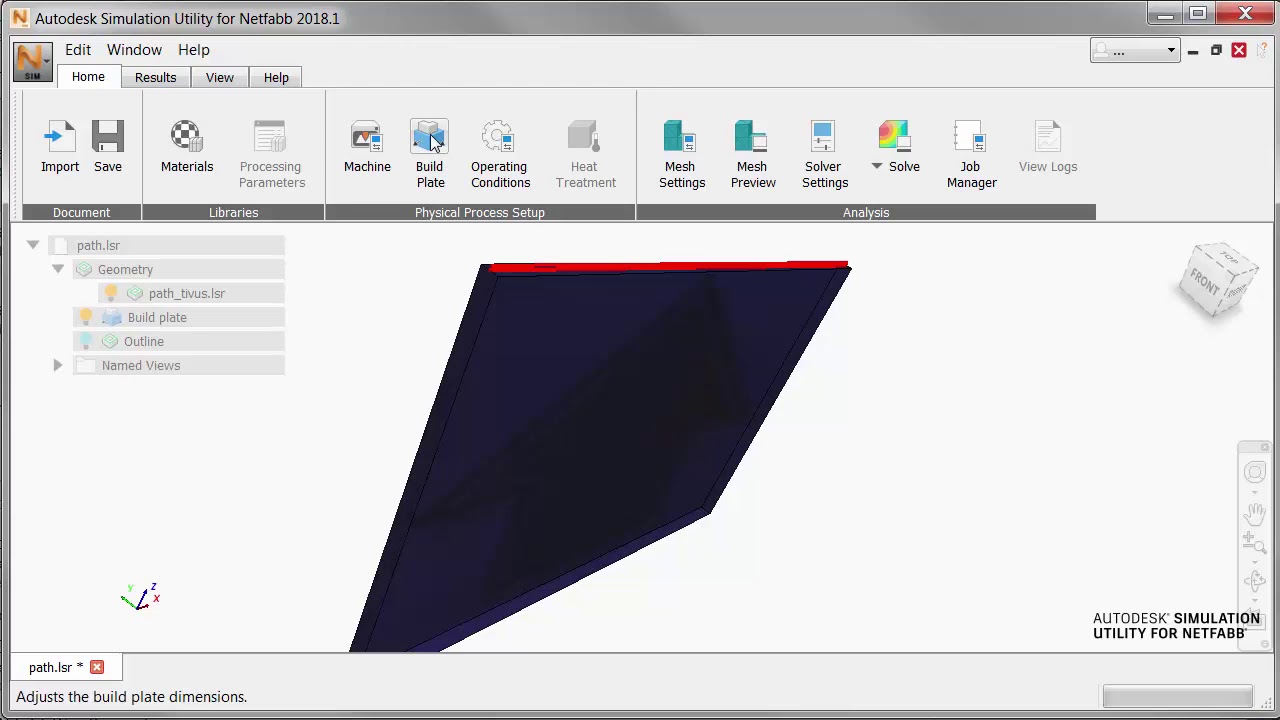Screen dimensions: 1280x720
Task: Click the Full Navigation Wheel icon
Action: (1255, 472)
